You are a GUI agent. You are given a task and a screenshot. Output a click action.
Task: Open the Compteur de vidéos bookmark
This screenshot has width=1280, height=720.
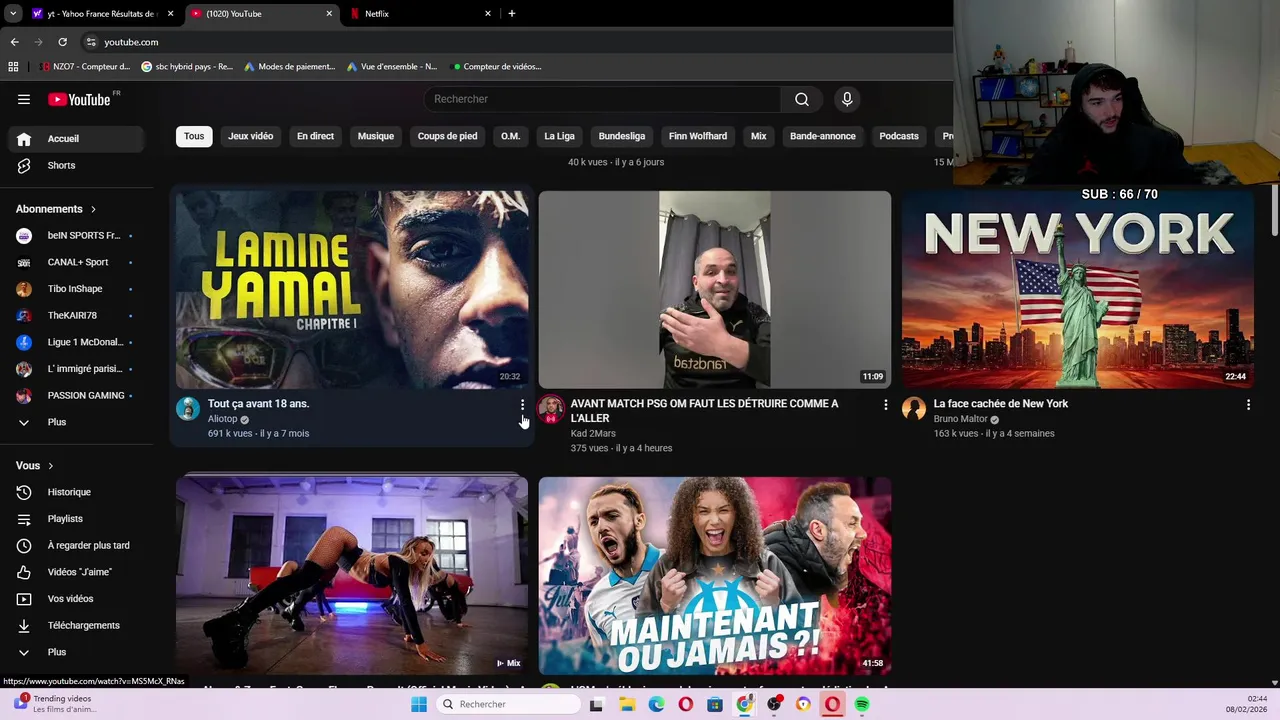(497, 67)
